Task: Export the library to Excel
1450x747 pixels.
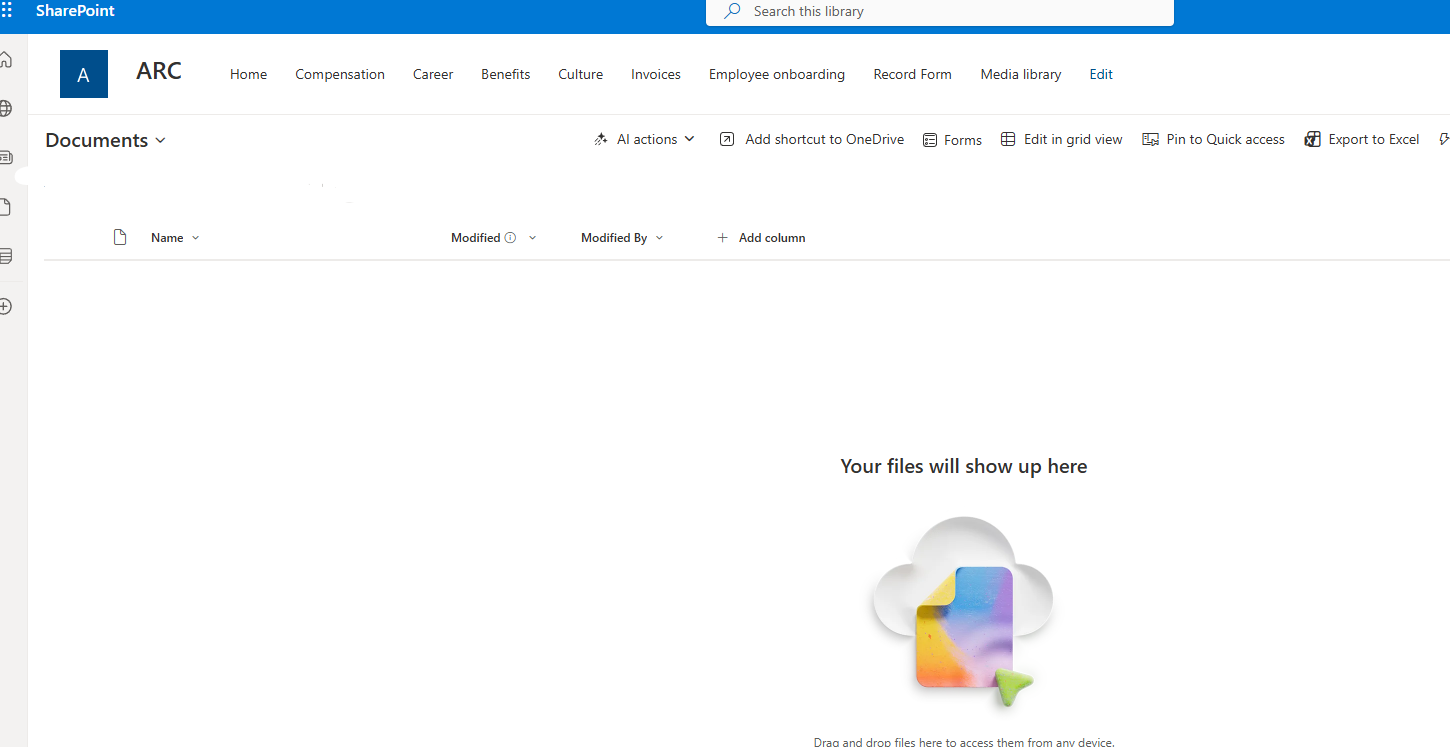Action: [1362, 140]
